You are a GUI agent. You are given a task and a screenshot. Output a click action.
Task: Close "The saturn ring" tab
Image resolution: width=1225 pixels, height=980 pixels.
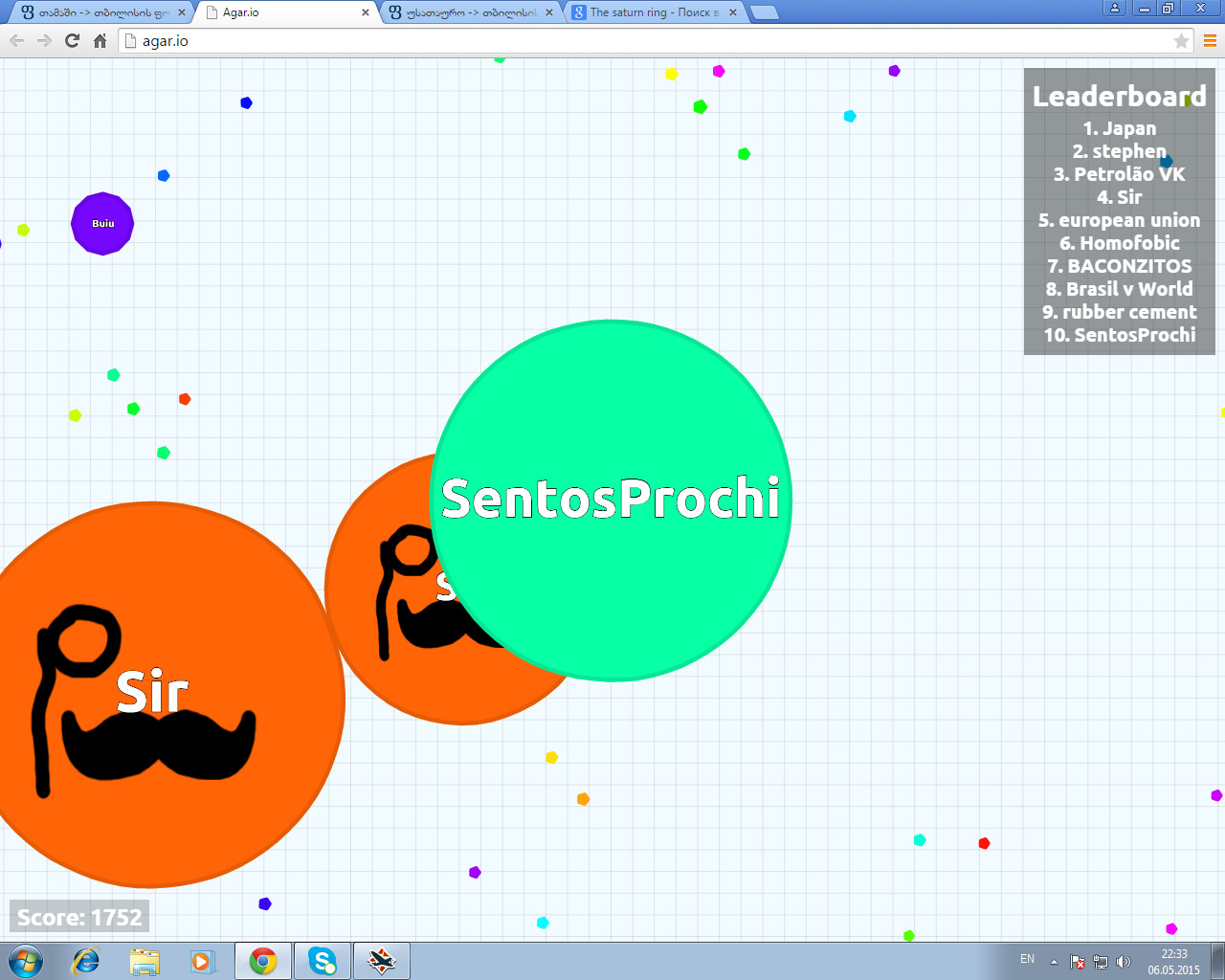[733, 12]
